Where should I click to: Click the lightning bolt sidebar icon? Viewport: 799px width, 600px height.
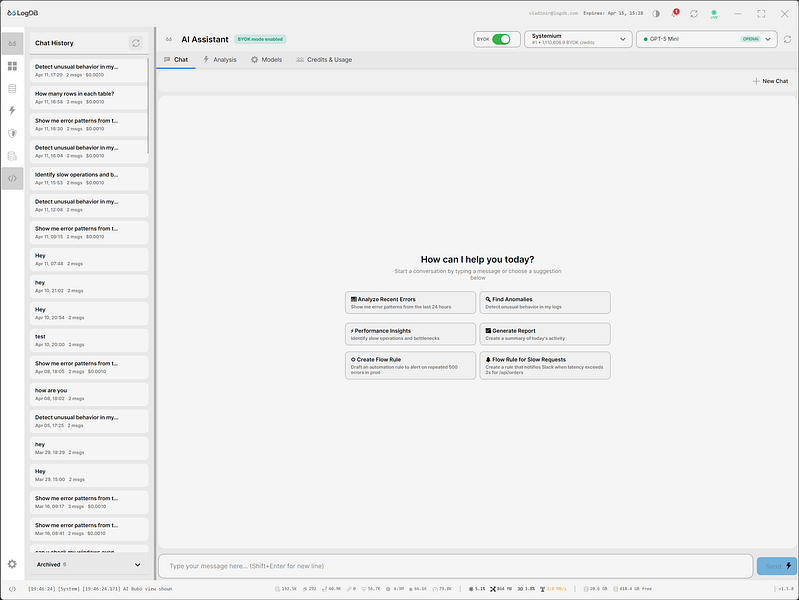(x=12, y=111)
